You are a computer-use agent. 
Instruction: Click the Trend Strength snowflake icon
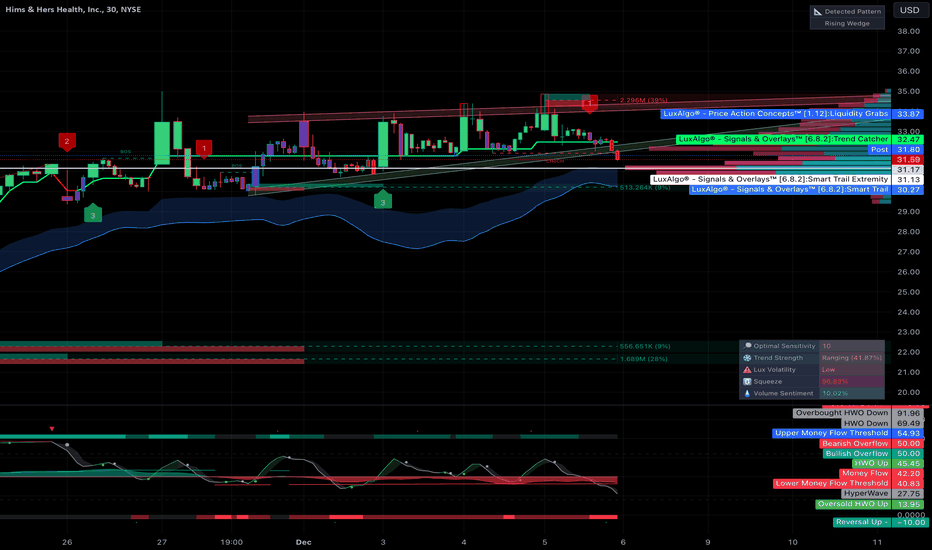pyautogui.click(x=747, y=358)
